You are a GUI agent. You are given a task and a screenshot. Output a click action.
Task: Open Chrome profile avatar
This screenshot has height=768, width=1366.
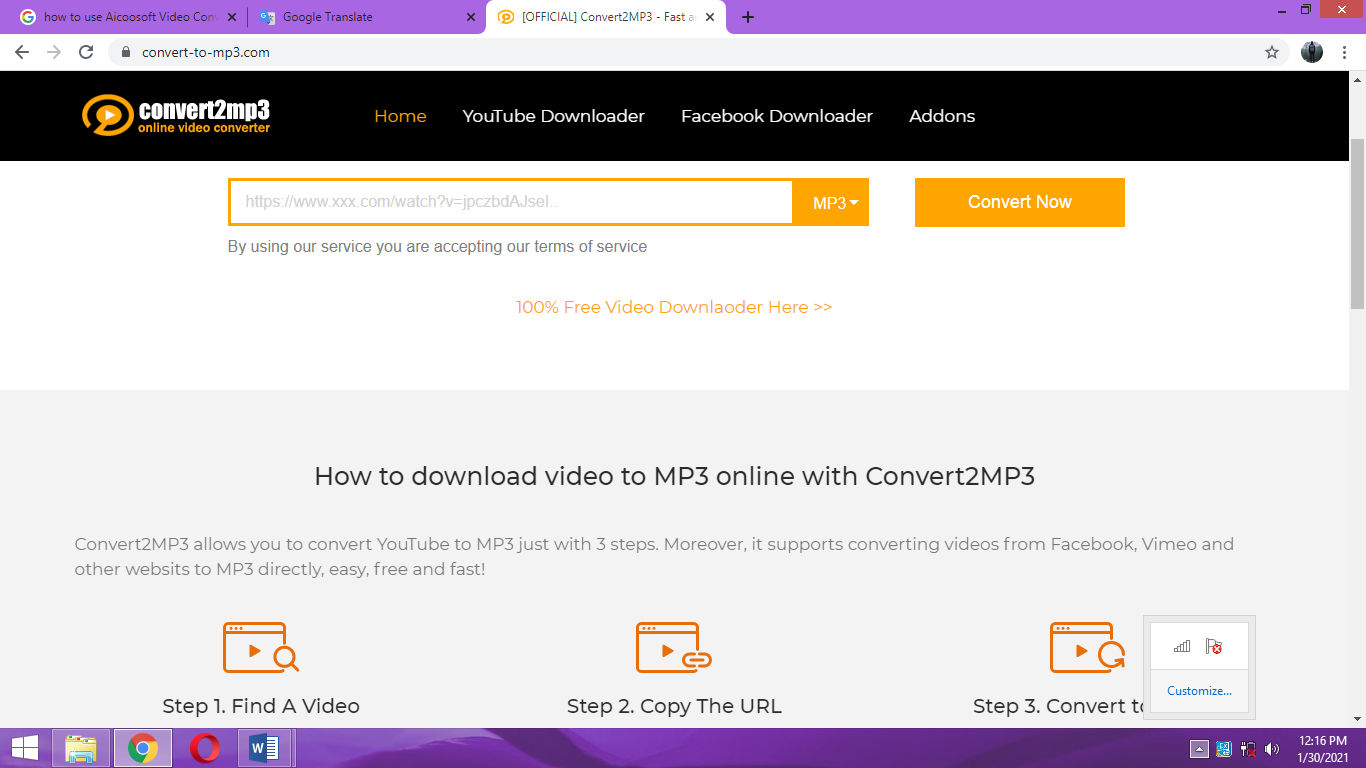click(1312, 52)
